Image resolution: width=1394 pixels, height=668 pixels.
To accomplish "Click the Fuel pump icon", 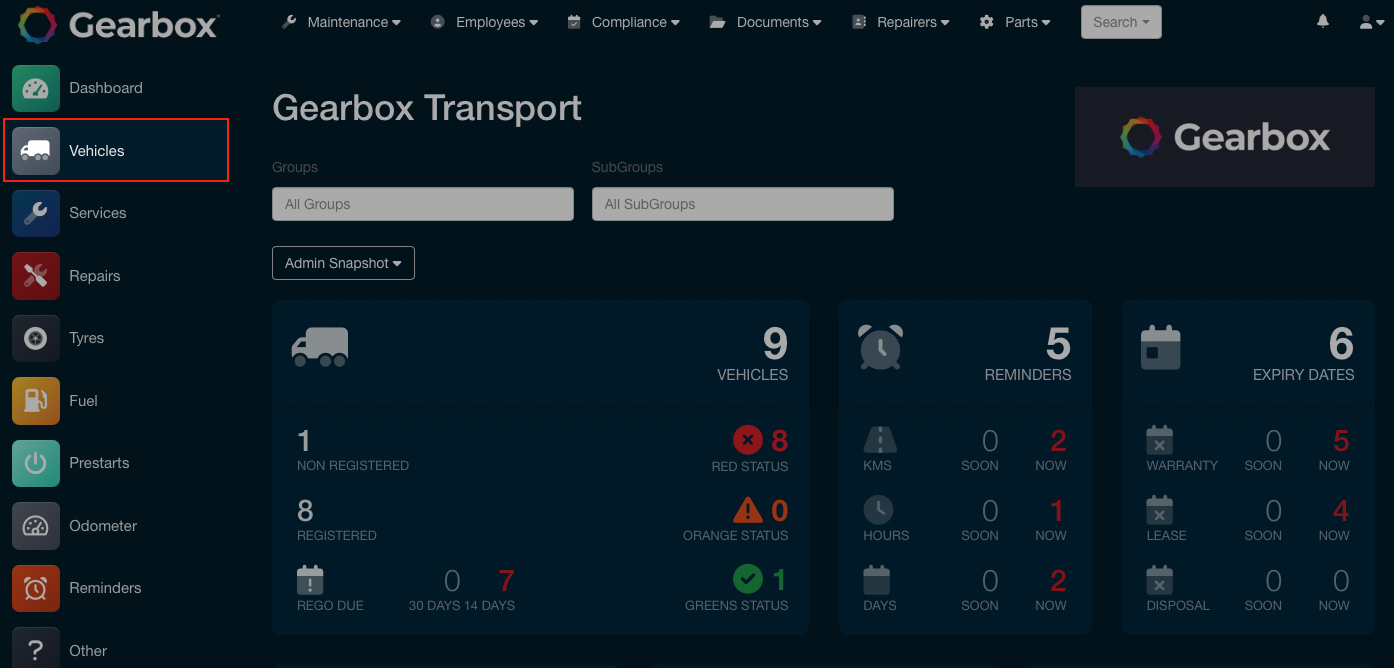I will [36, 401].
